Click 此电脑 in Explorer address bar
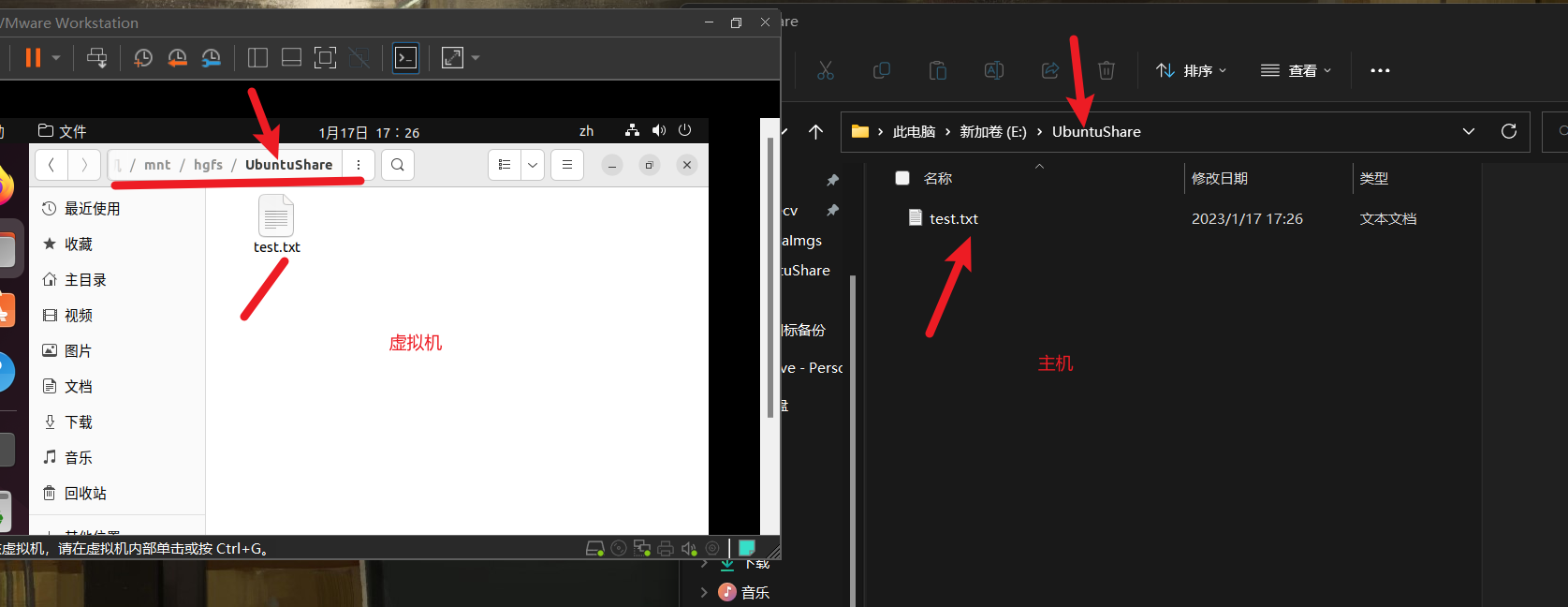The width and height of the screenshot is (1568, 607). tap(914, 132)
